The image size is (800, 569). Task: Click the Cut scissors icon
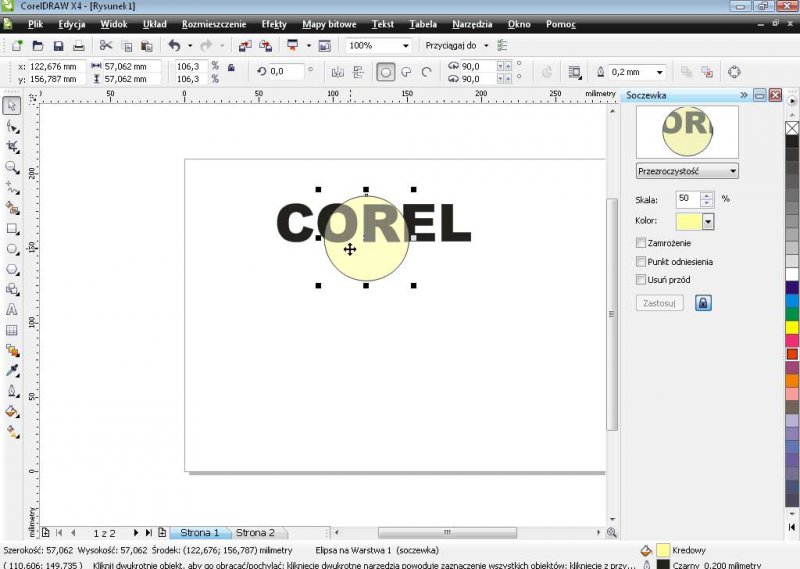click(106, 46)
